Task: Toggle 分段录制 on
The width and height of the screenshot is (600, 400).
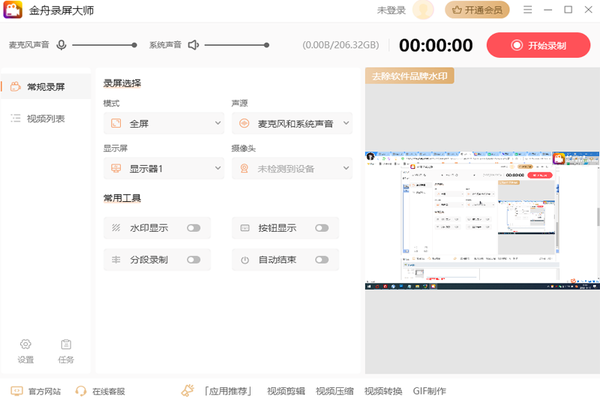Action: pyautogui.click(x=193, y=260)
